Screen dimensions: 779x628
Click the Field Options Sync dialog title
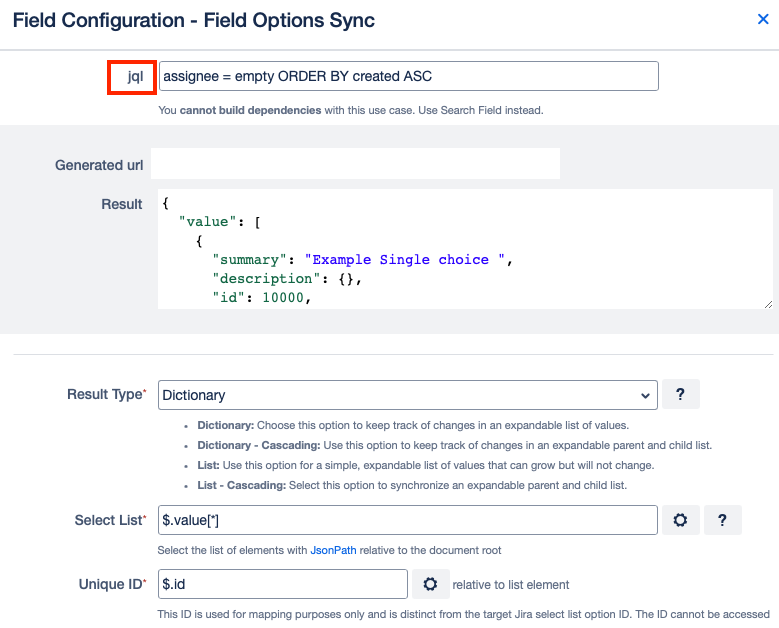[x=193, y=20]
